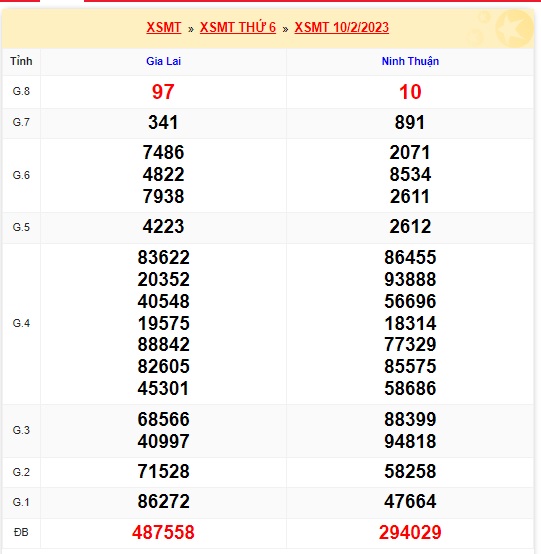Select the G.4 row label
Image resolution: width=541 pixels, height=554 pixels.
tap(21, 323)
